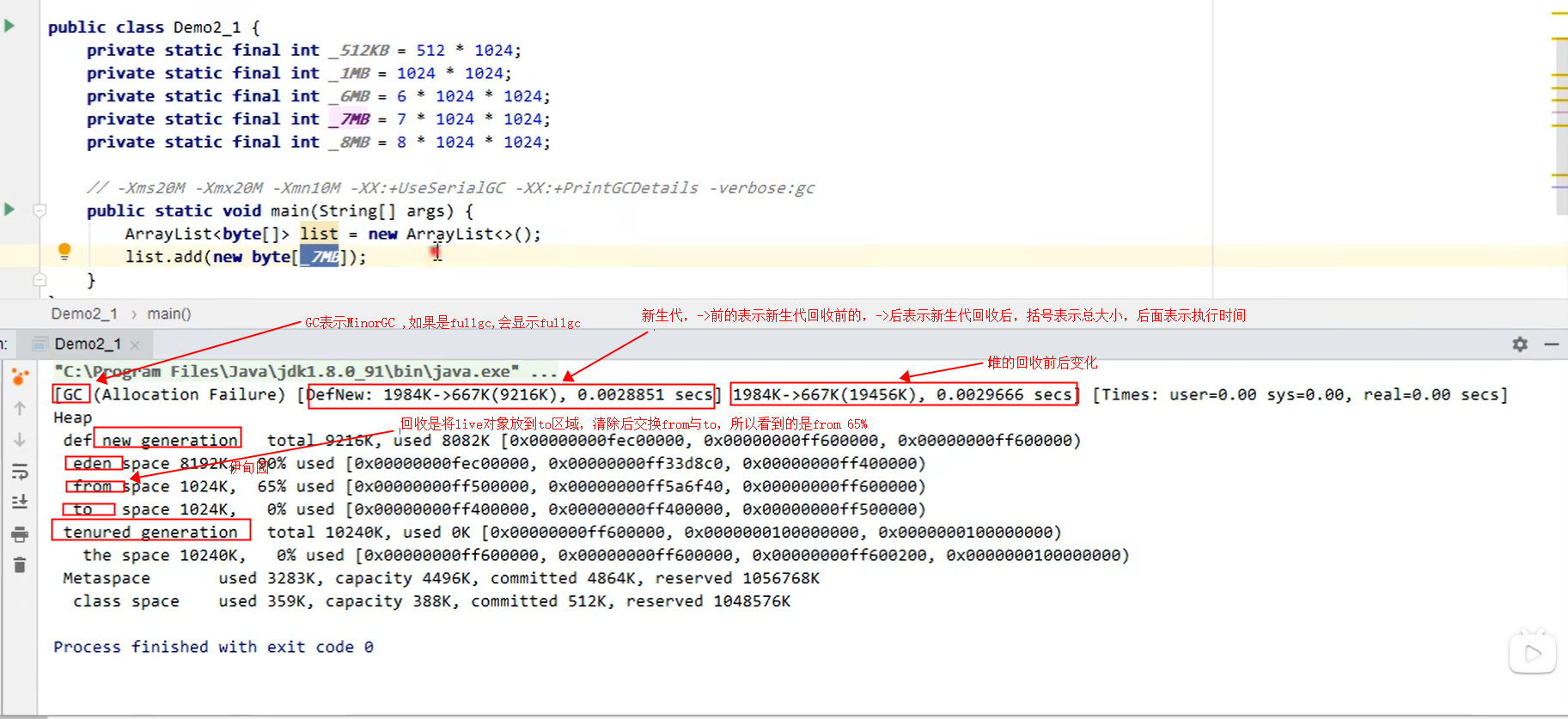The image size is (1568, 719).
Task: Click the highlighted _7MB constant declaration
Action: (x=350, y=119)
